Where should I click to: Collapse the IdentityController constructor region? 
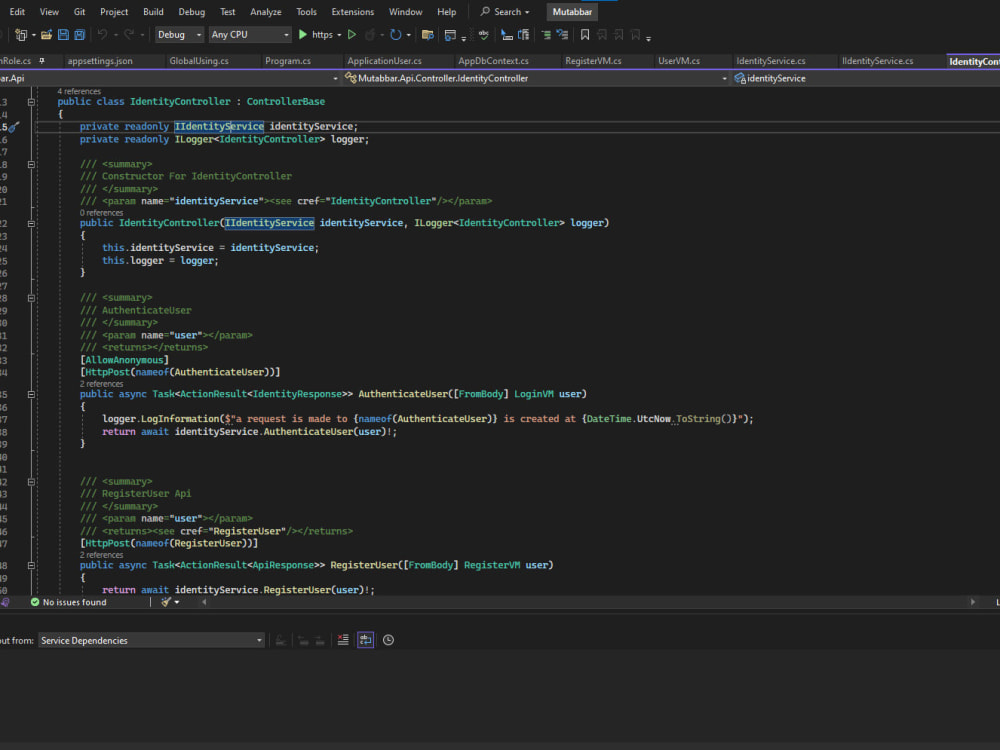pos(31,223)
